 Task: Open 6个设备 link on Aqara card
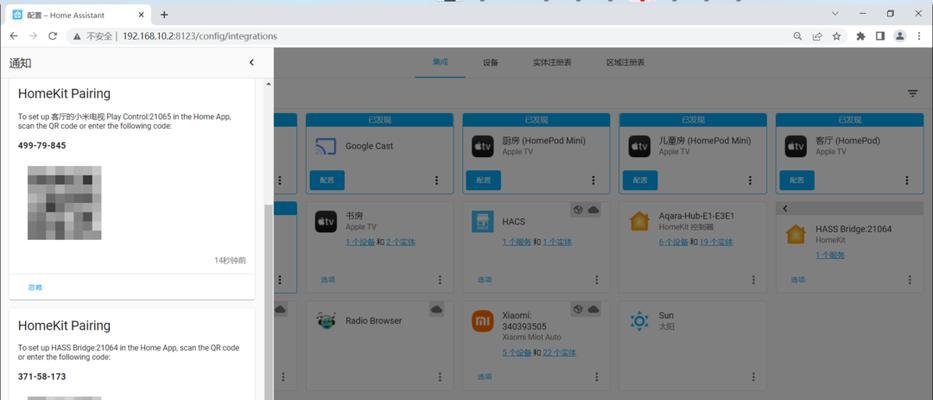(x=674, y=242)
